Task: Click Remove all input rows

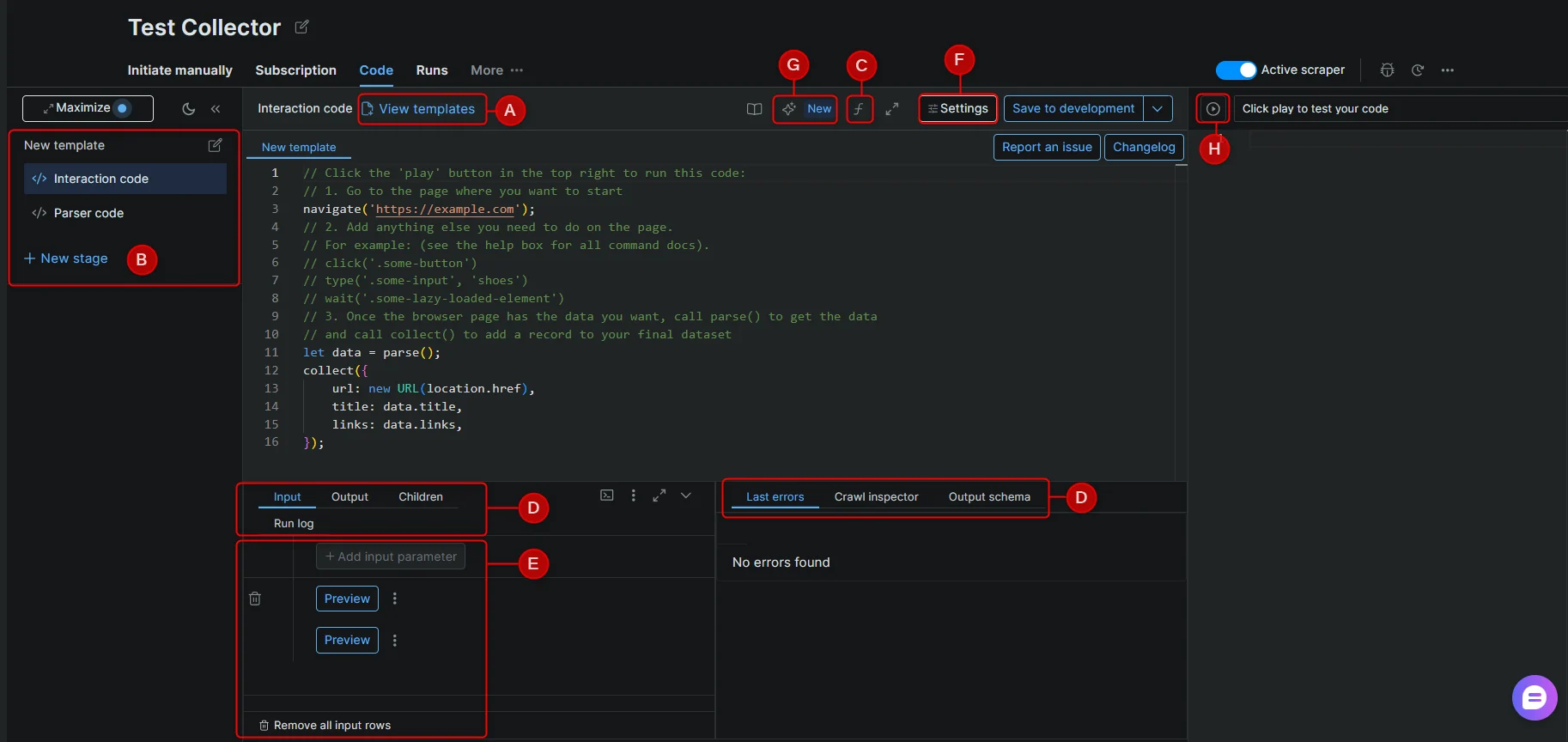Action: (x=325, y=726)
